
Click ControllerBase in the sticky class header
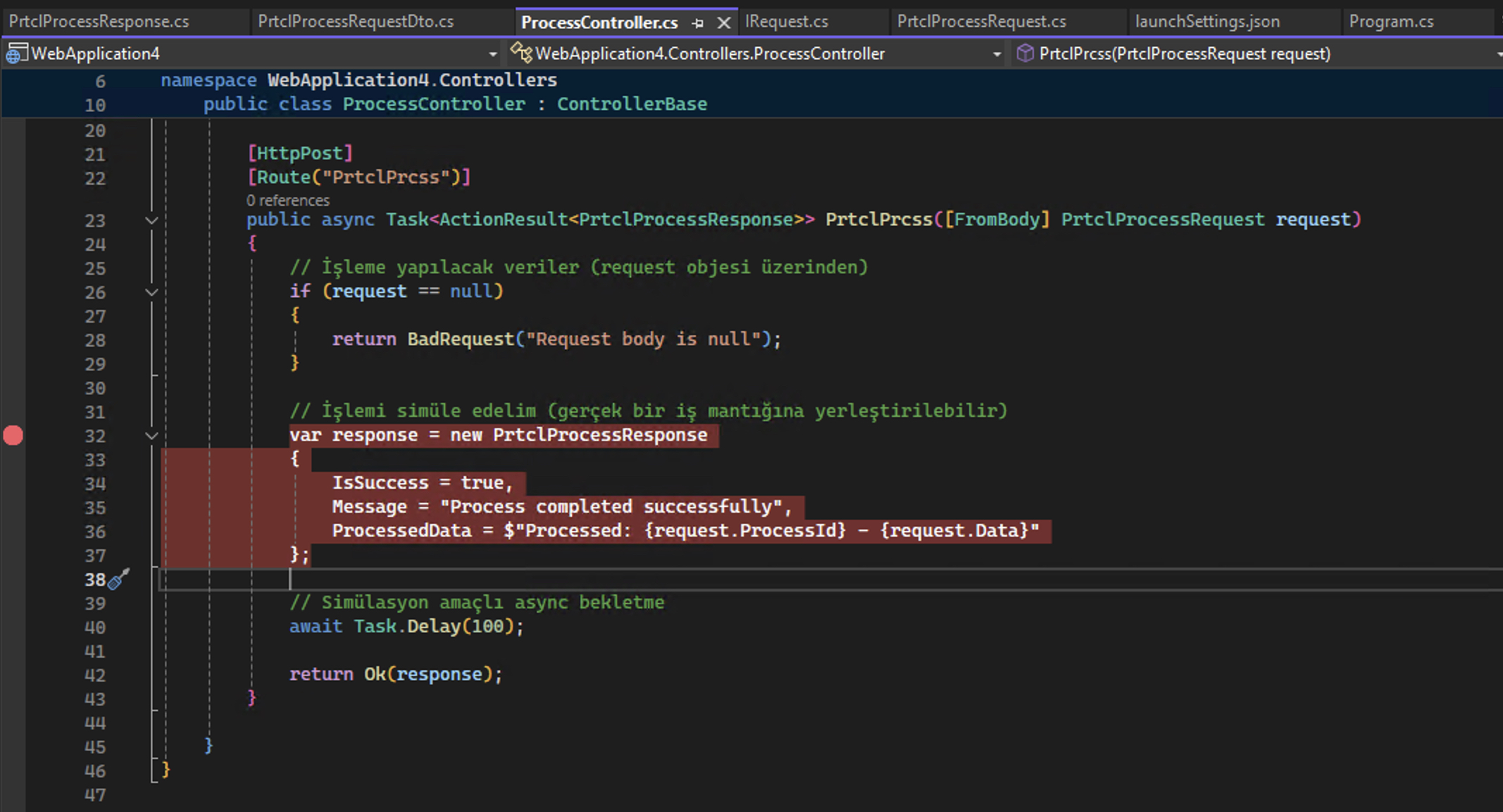pos(632,104)
